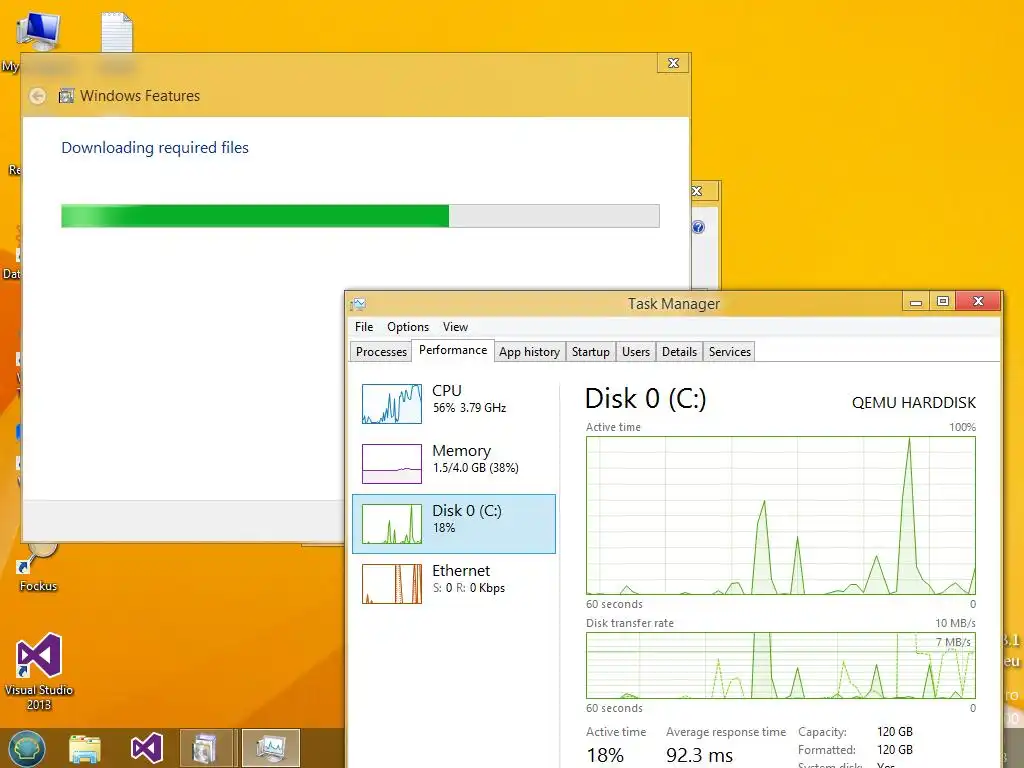Viewport: 1024px width, 768px height.
Task: Open the File menu in Task Manager
Action: [364, 327]
